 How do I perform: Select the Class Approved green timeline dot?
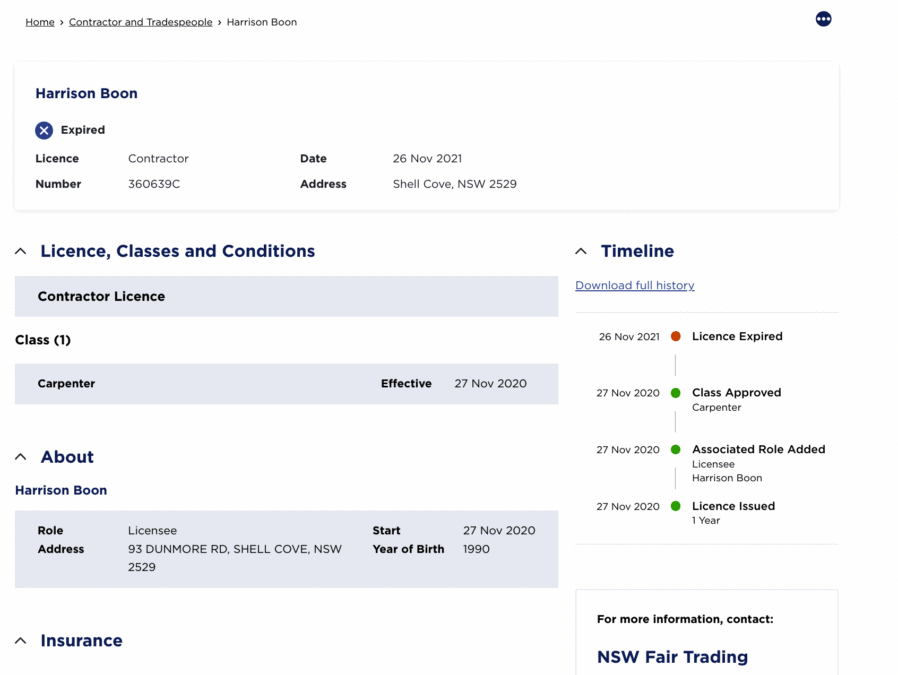pos(676,393)
